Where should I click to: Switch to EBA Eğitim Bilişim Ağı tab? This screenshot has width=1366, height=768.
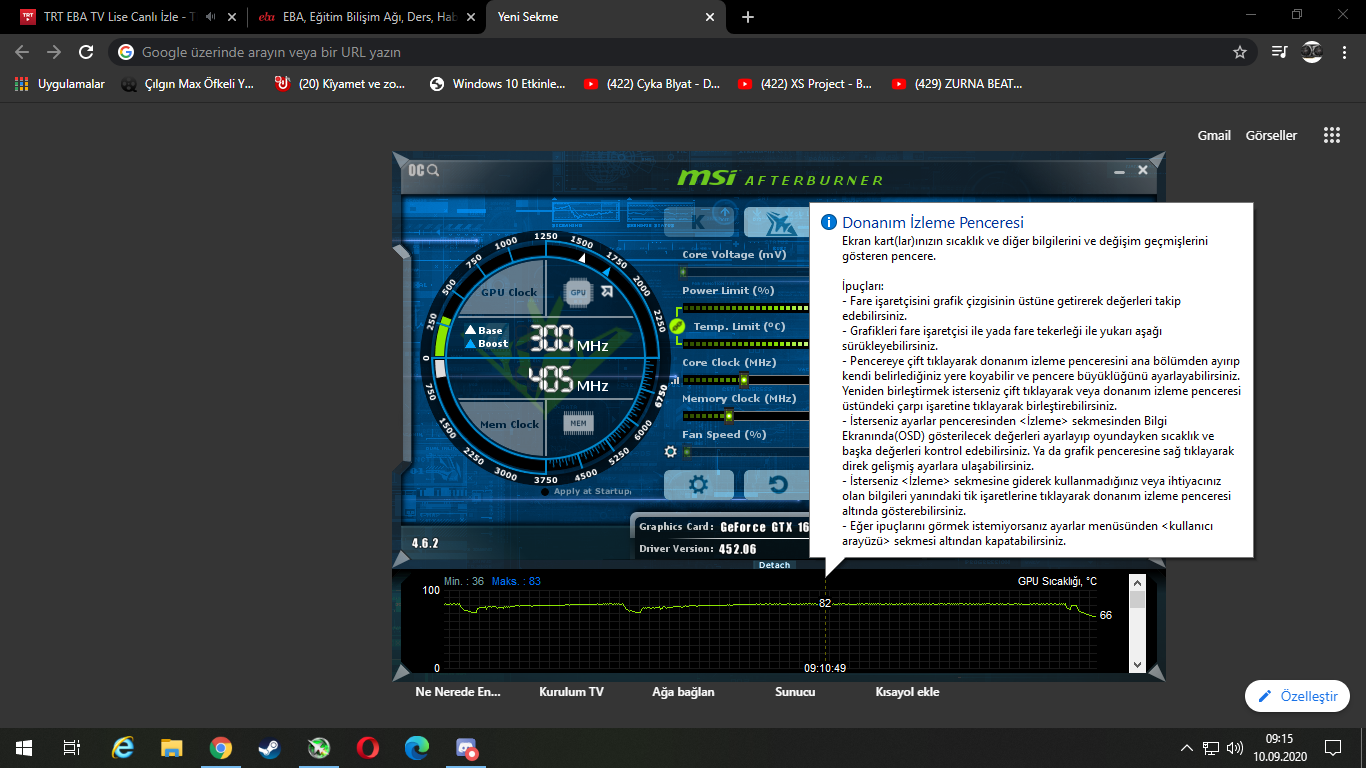pyautogui.click(x=365, y=17)
